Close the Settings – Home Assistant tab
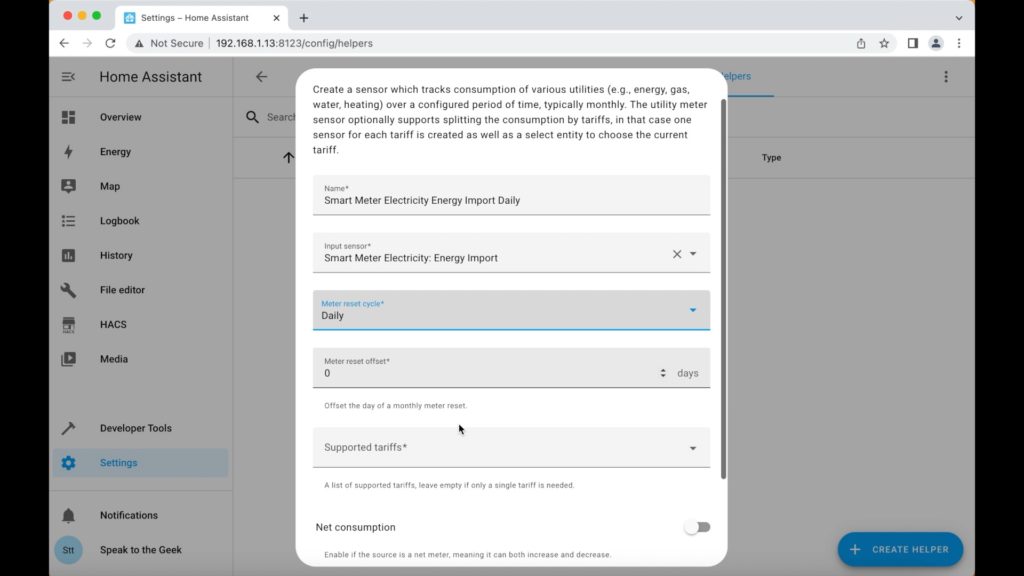Screen dimensions: 1024x576 pos(276,18)
